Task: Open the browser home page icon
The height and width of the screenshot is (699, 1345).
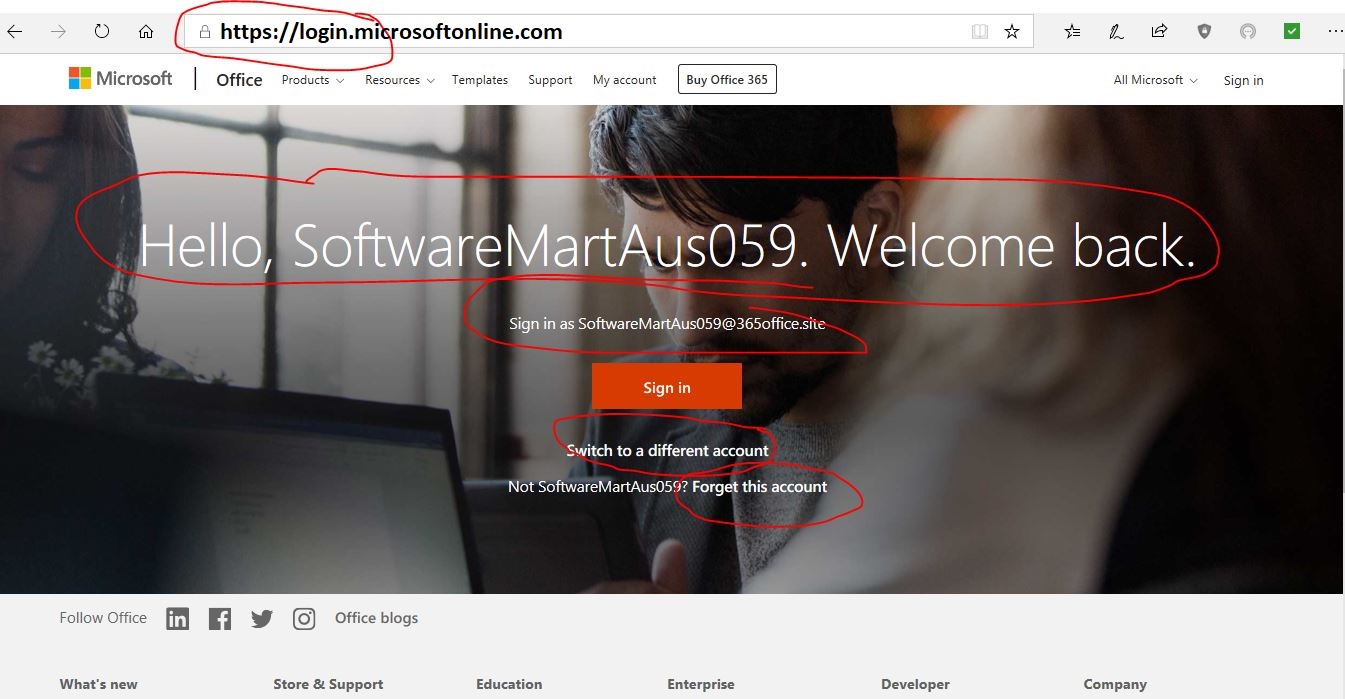Action: click(x=146, y=32)
